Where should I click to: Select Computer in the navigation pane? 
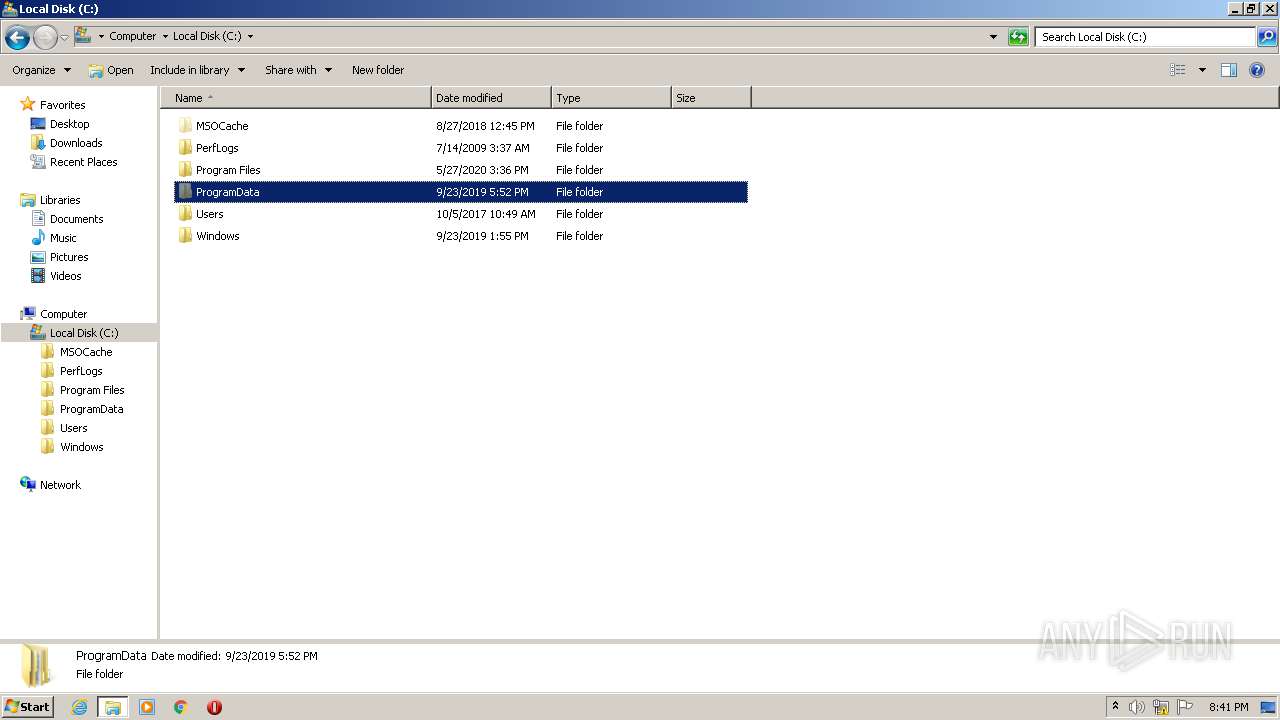63,314
